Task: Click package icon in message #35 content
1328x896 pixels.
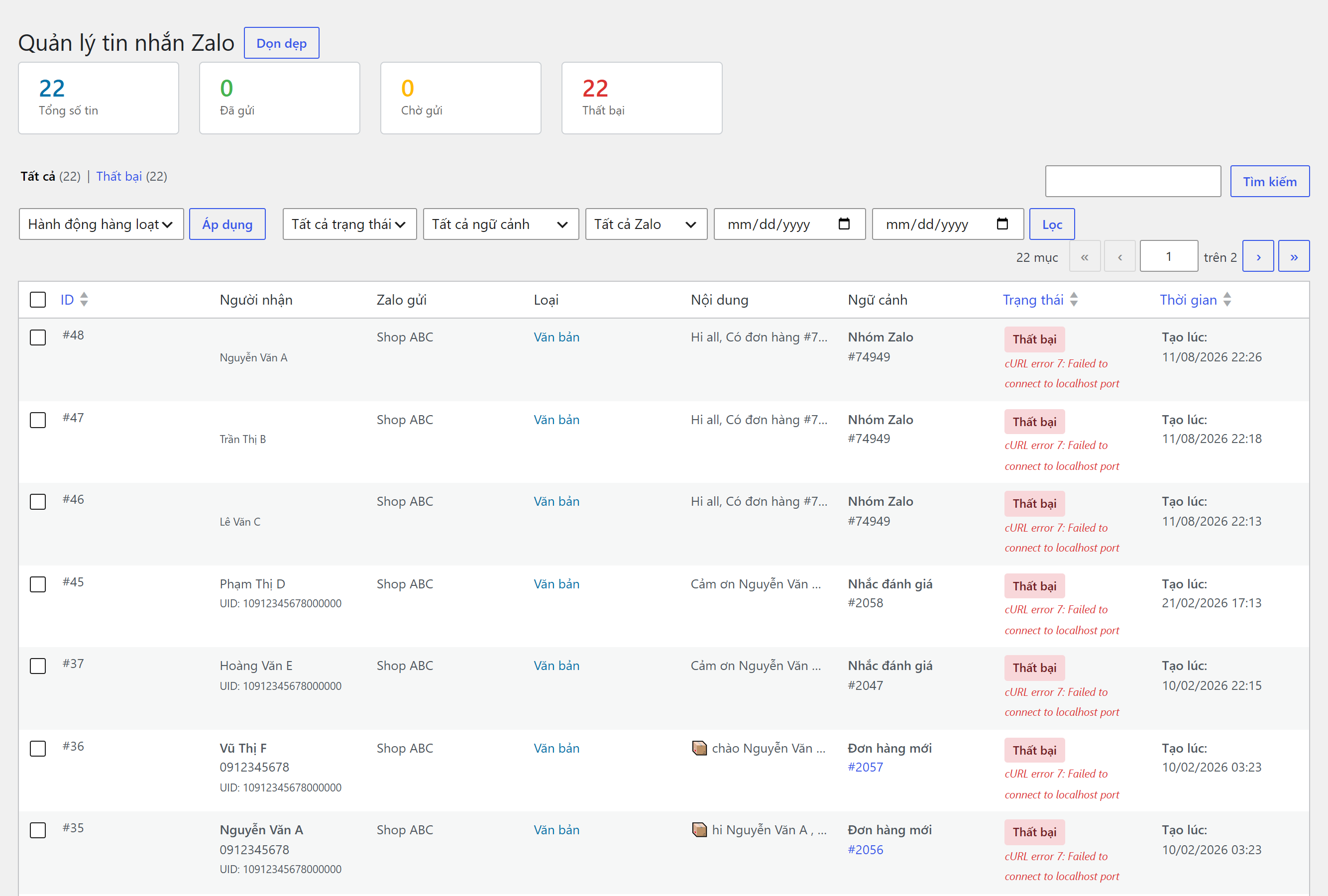Action: click(x=699, y=830)
